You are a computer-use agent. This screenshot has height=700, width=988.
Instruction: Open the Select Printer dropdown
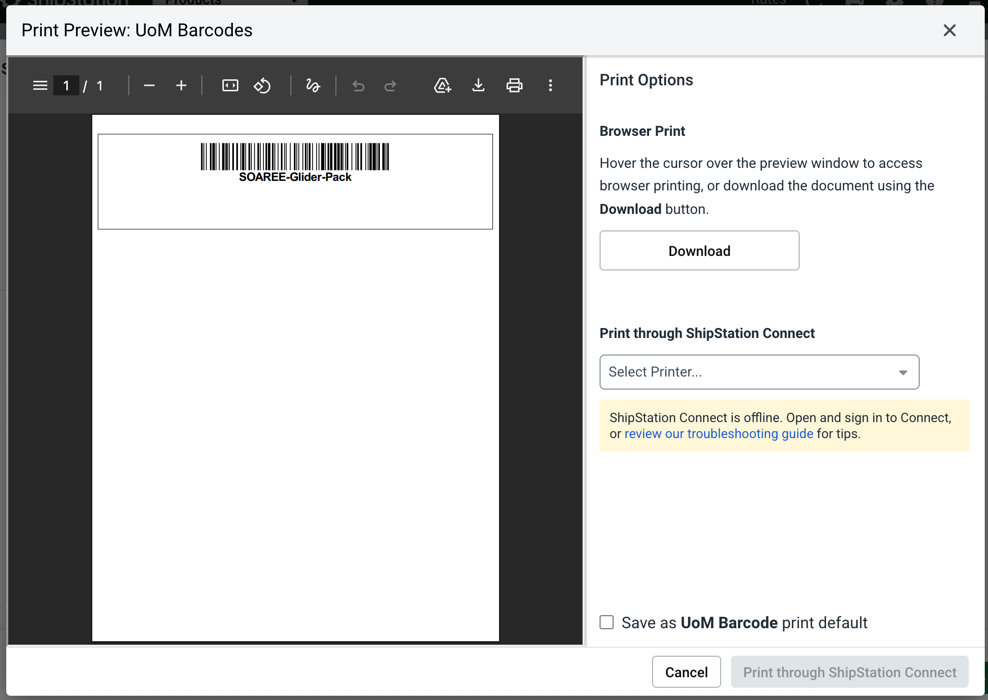(759, 372)
